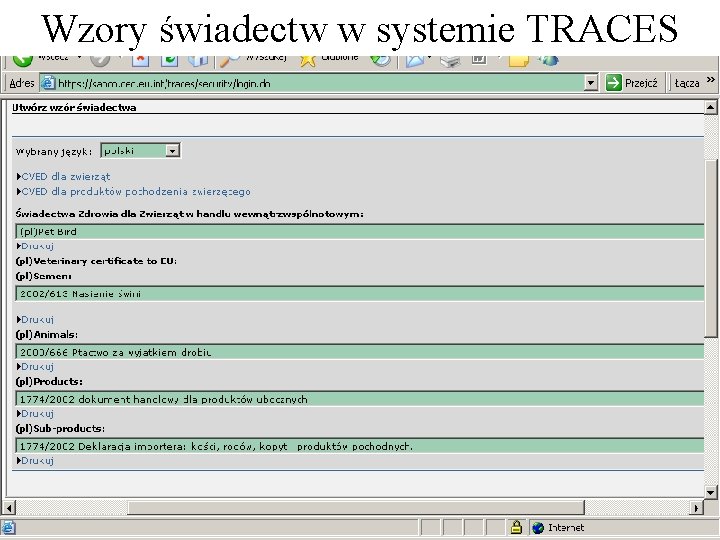Open the polski language dropdown
The image size is (720, 540).
tap(172, 151)
